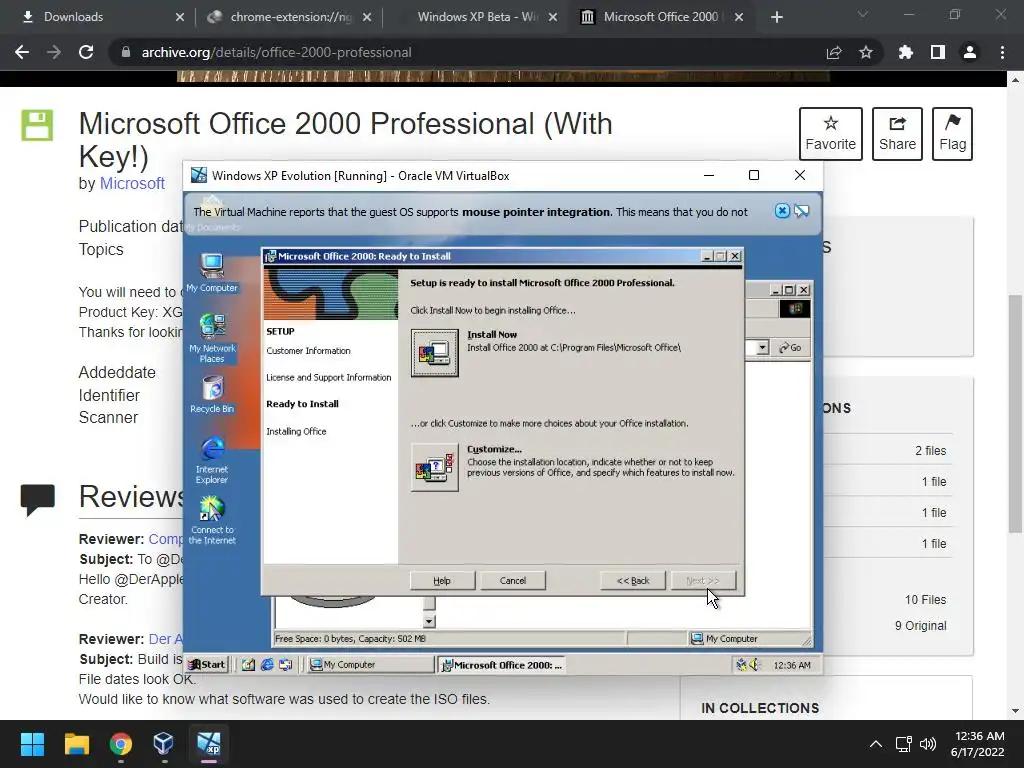Open the Microsoft author link
Image resolution: width=1024 pixels, height=768 pixels.
pyautogui.click(x=132, y=184)
